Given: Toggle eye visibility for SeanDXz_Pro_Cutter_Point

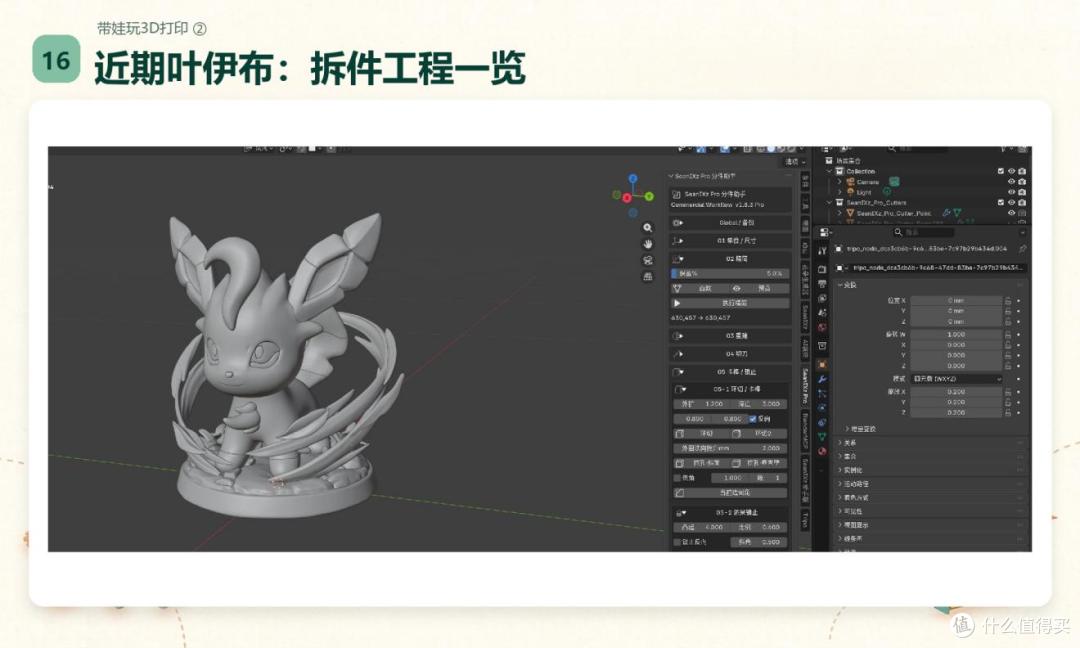Looking at the screenshot, I should (x=1011, y=213).
